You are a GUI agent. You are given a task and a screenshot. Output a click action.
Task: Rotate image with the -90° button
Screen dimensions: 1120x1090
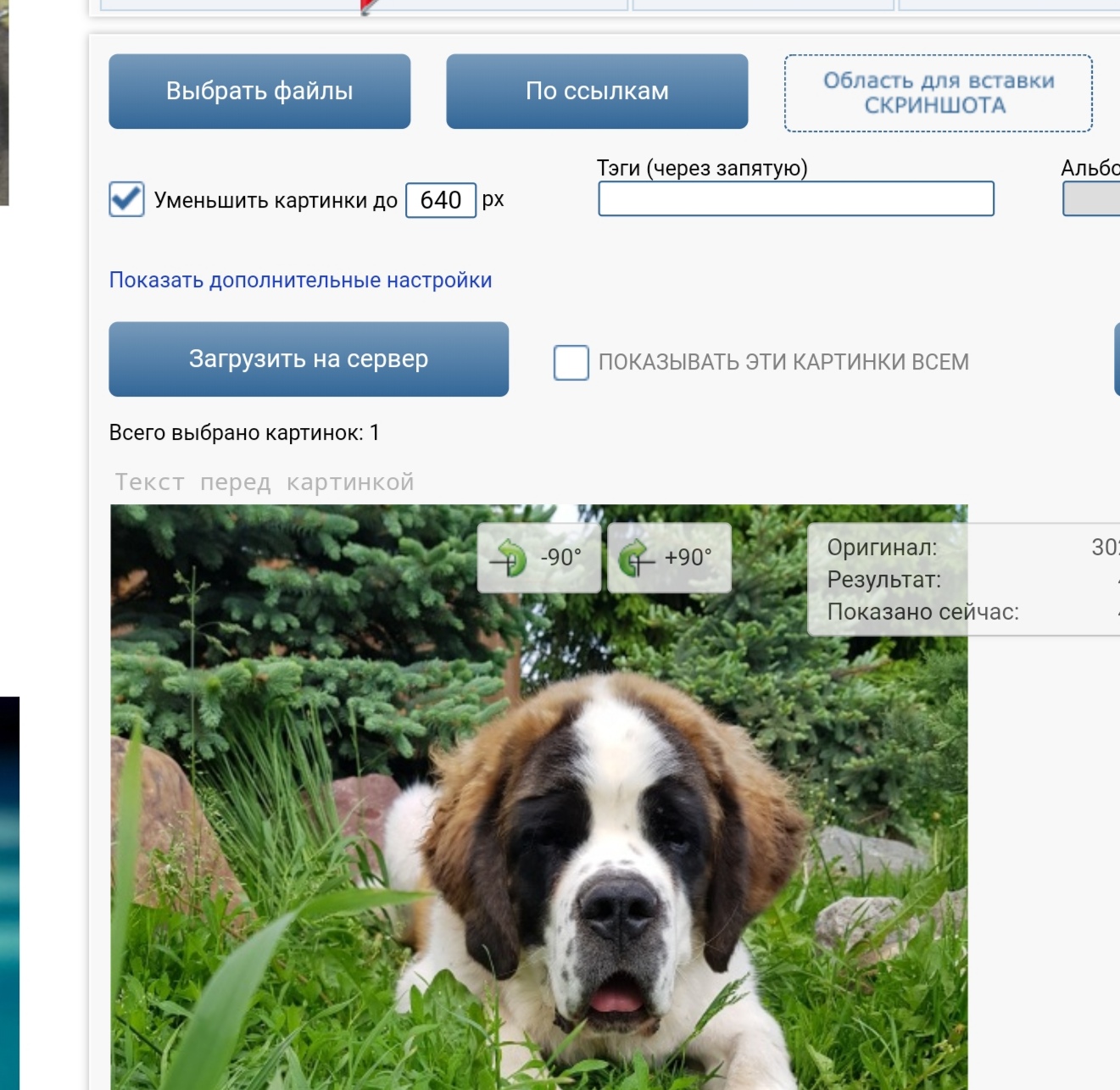(539, 558)
